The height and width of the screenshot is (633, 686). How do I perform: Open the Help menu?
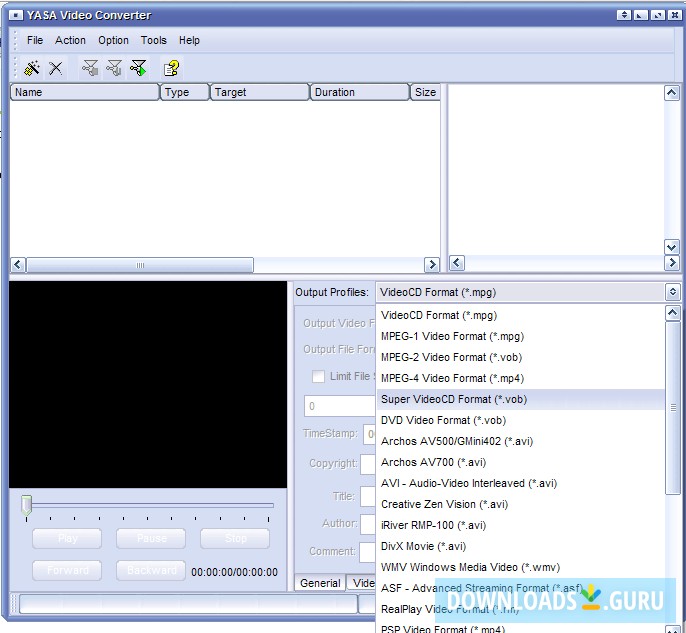189,40
